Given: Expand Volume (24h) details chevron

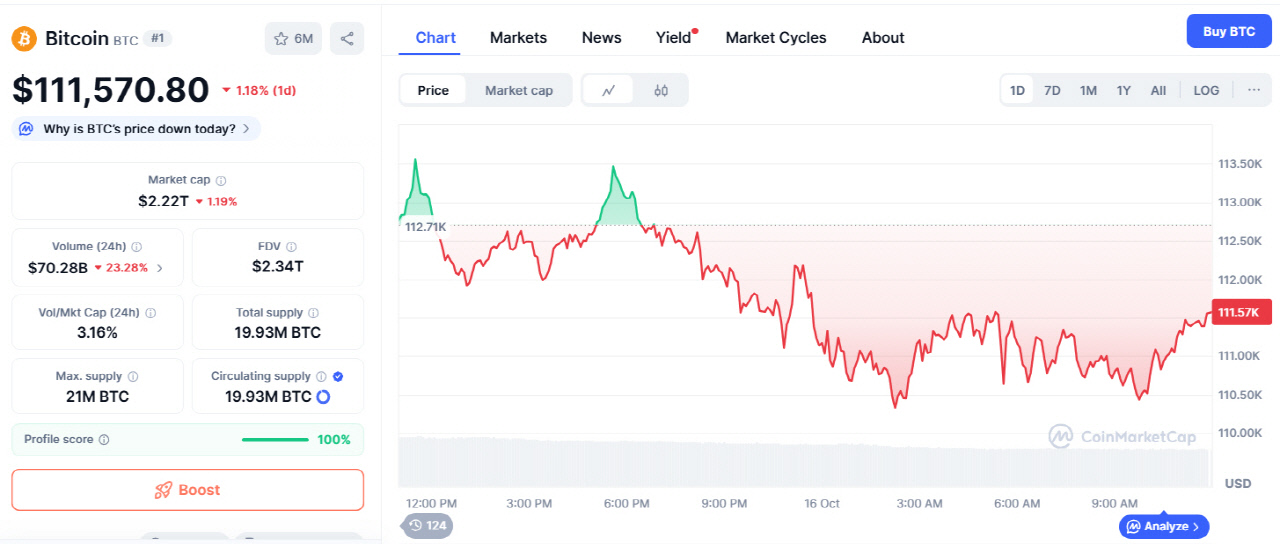Looking at the screenshot, I should coord(160,268).
